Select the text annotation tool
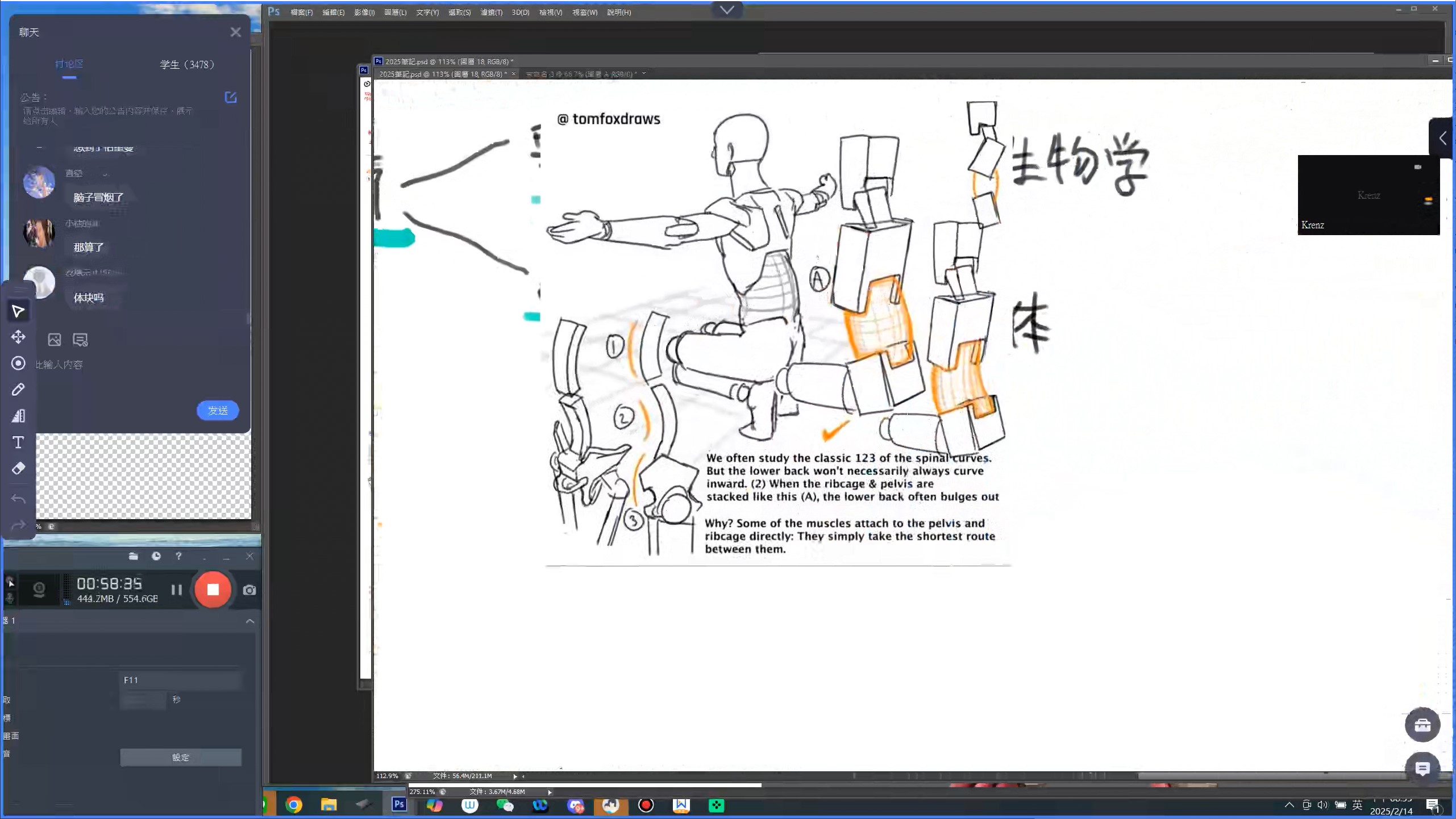 [18, 442]
